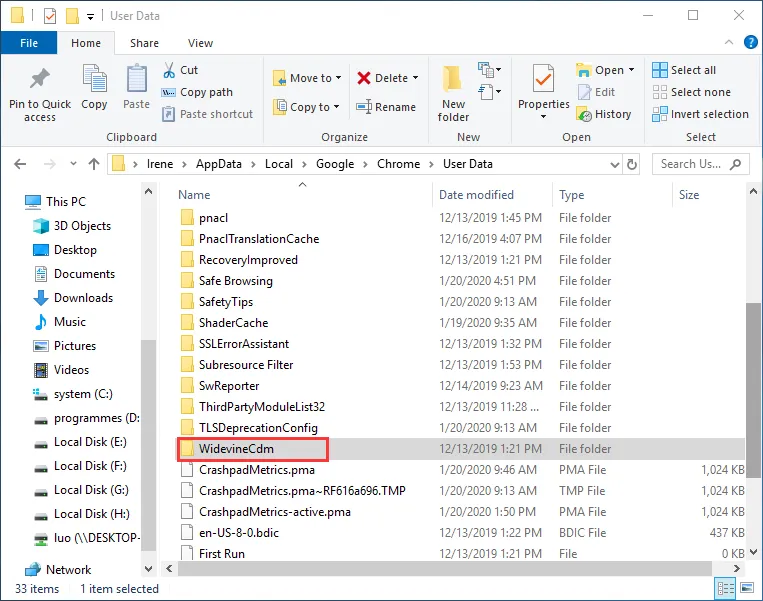Click the Rename icon in Organize group
This screenshot has height=601, width=763.
pos(364,107)
